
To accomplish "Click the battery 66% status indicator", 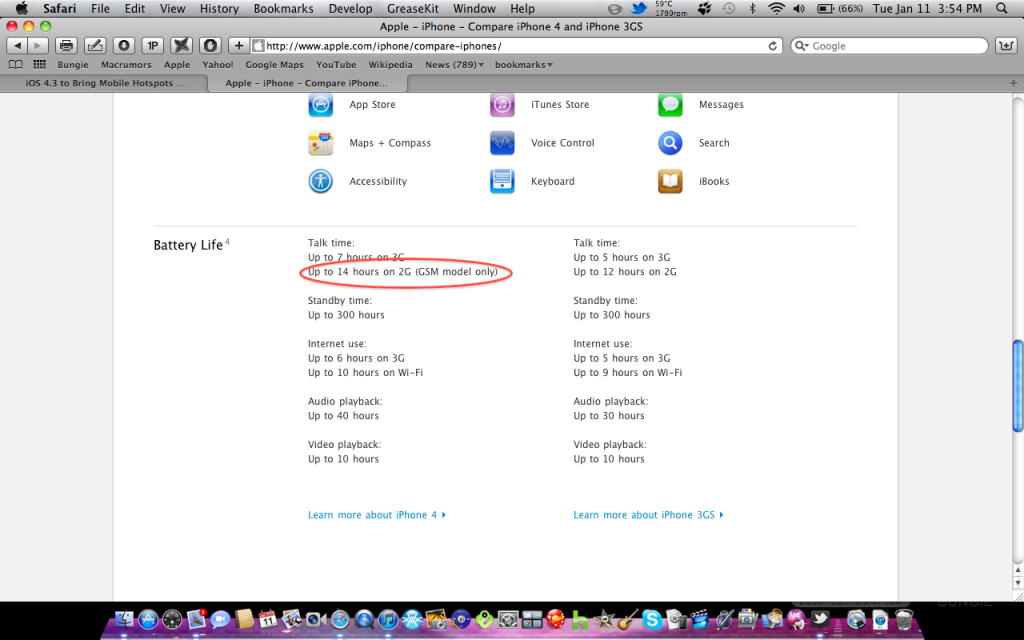I will [x=840, y=8].
